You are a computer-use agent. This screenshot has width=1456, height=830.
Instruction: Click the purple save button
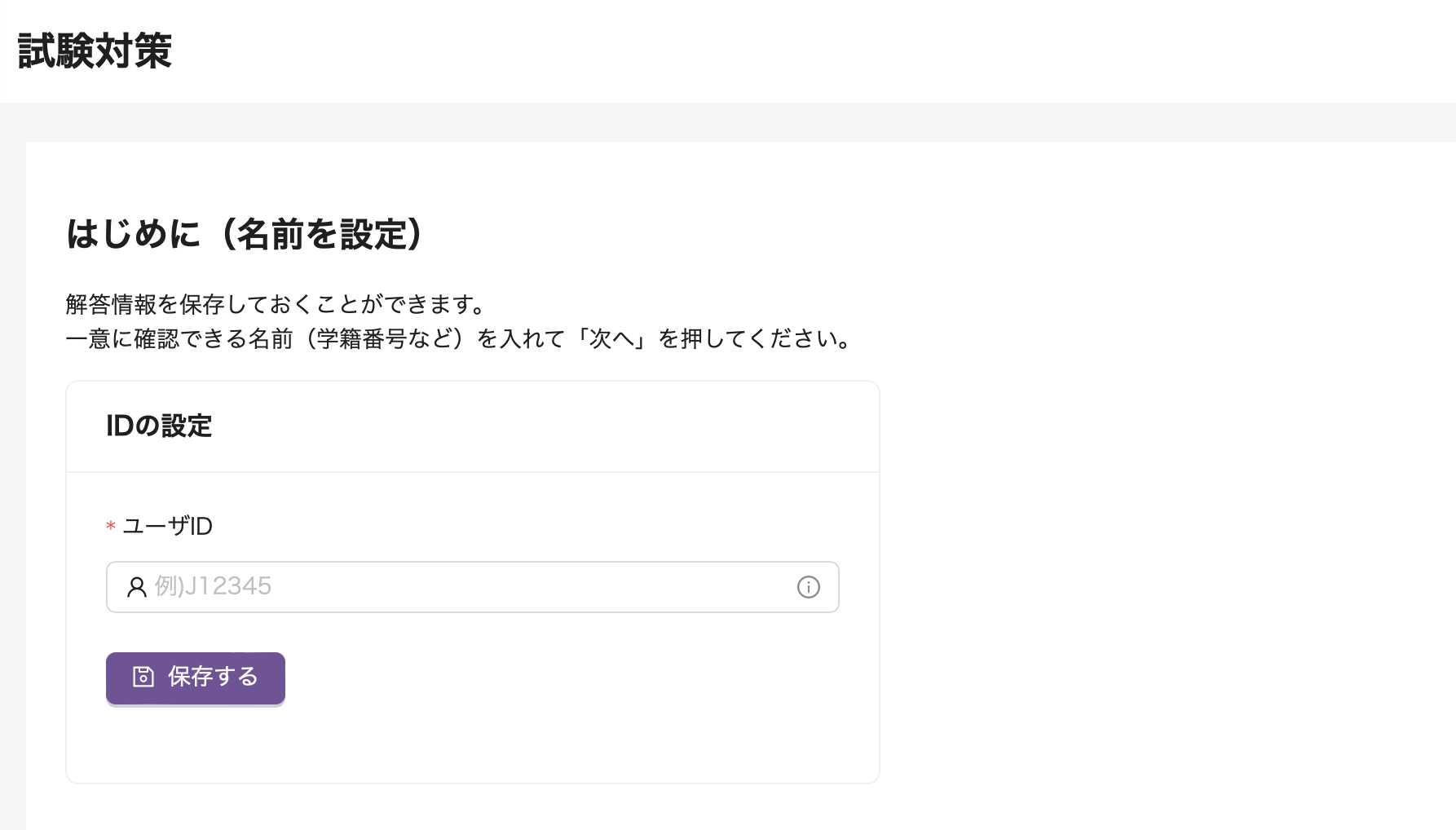(195, 678)
